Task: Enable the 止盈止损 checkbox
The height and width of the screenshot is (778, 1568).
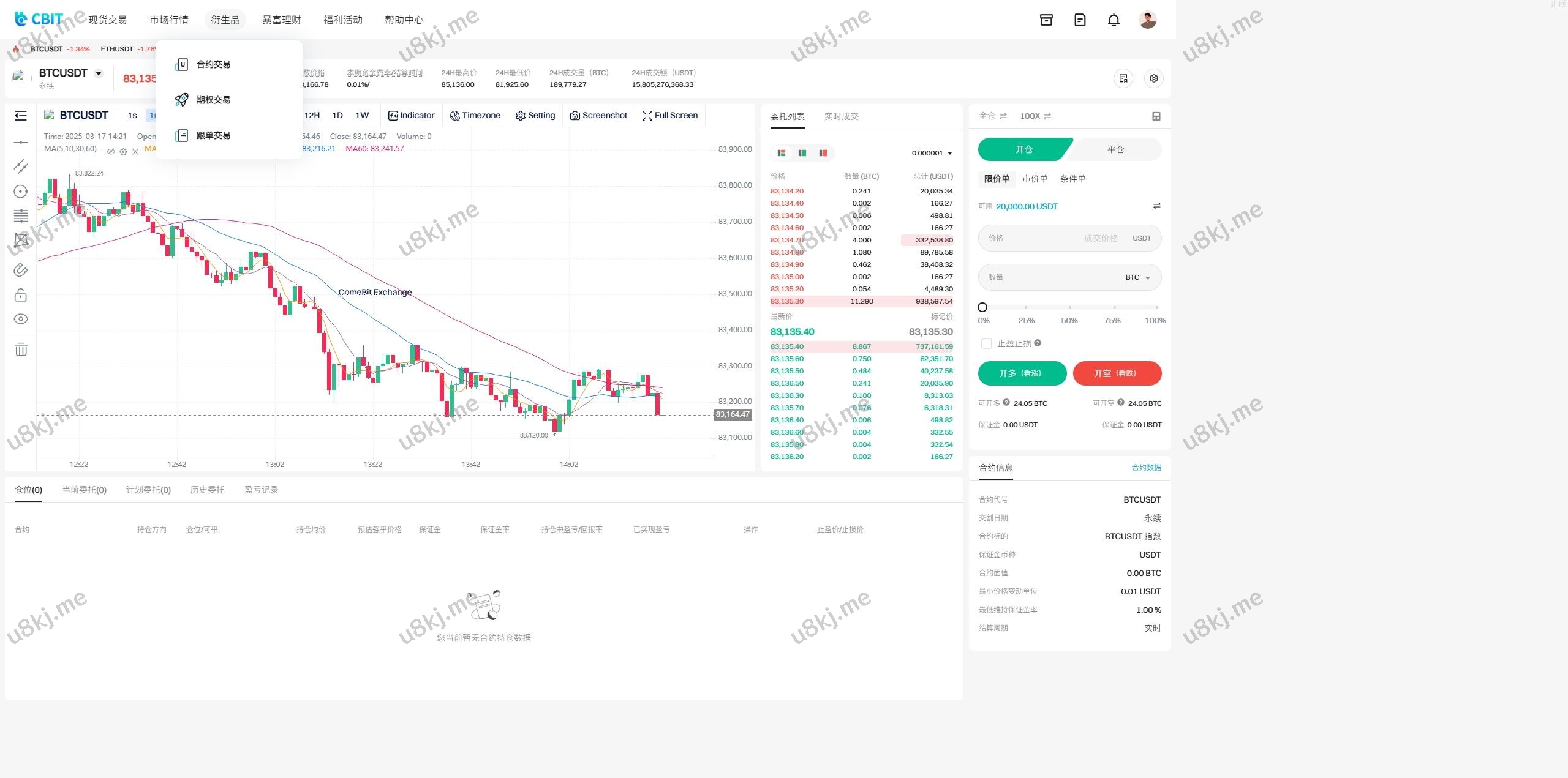Action: coord(986,343)
